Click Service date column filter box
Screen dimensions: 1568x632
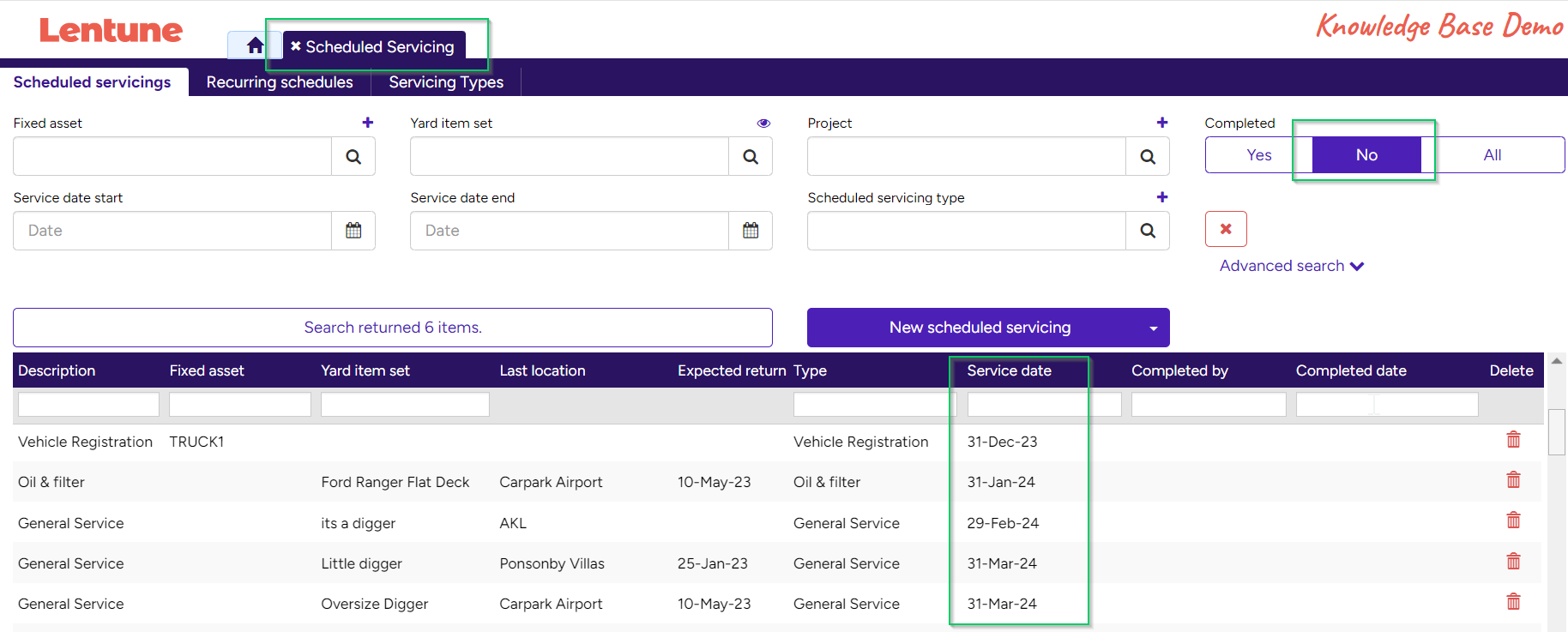(1044, 405)
